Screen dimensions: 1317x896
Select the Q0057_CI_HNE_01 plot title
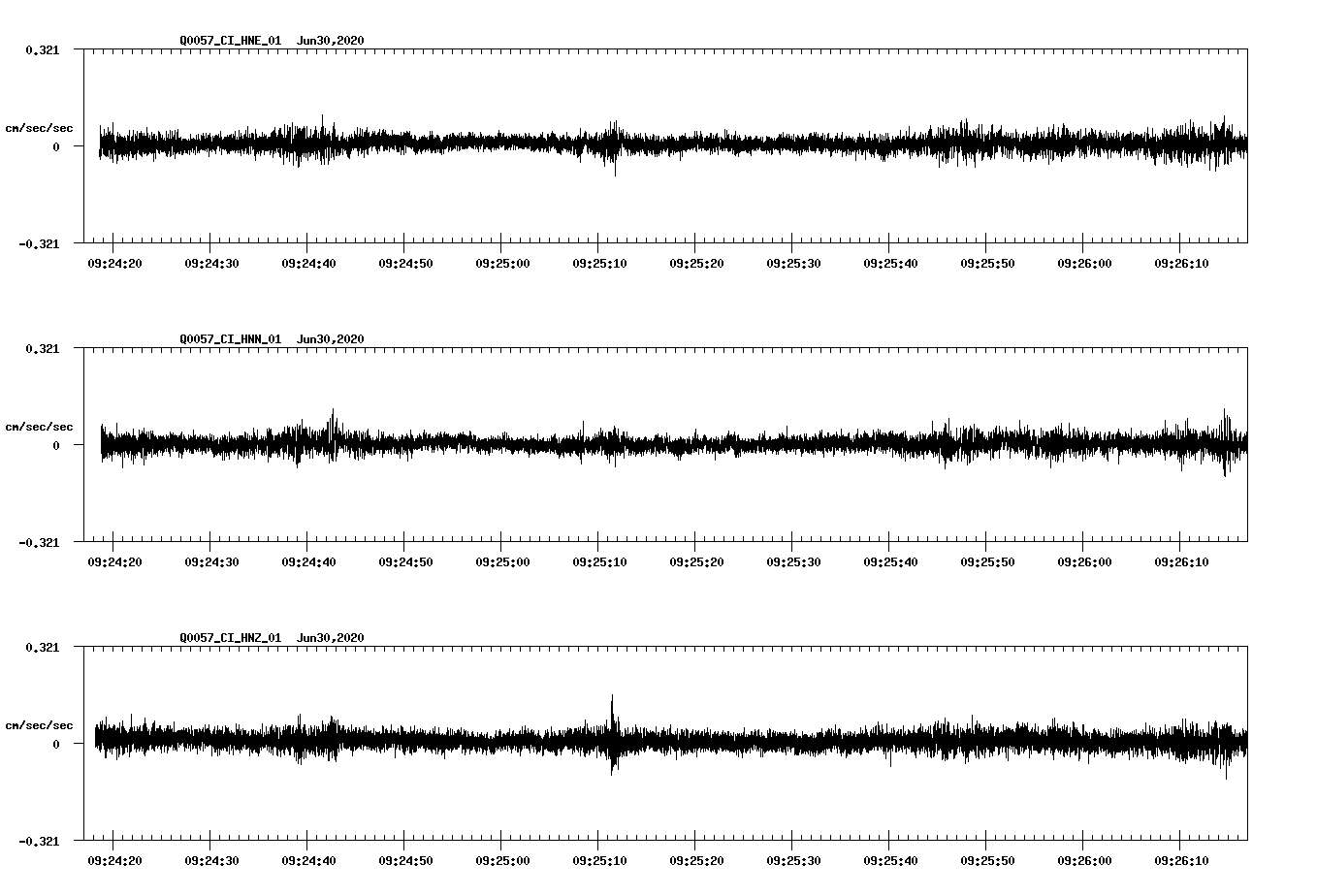tap(272, 41)
